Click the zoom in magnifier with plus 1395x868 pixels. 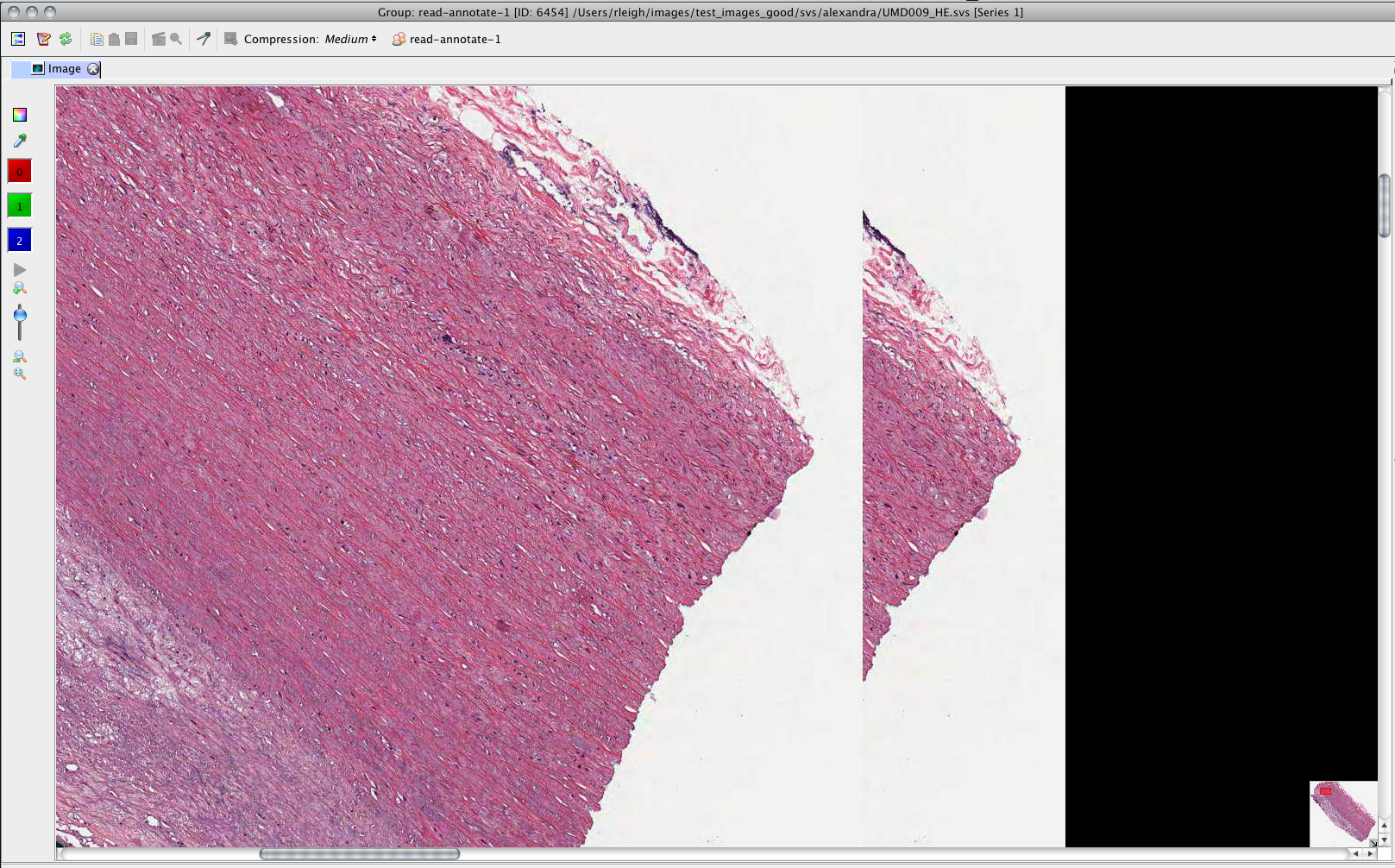point(20,289)
